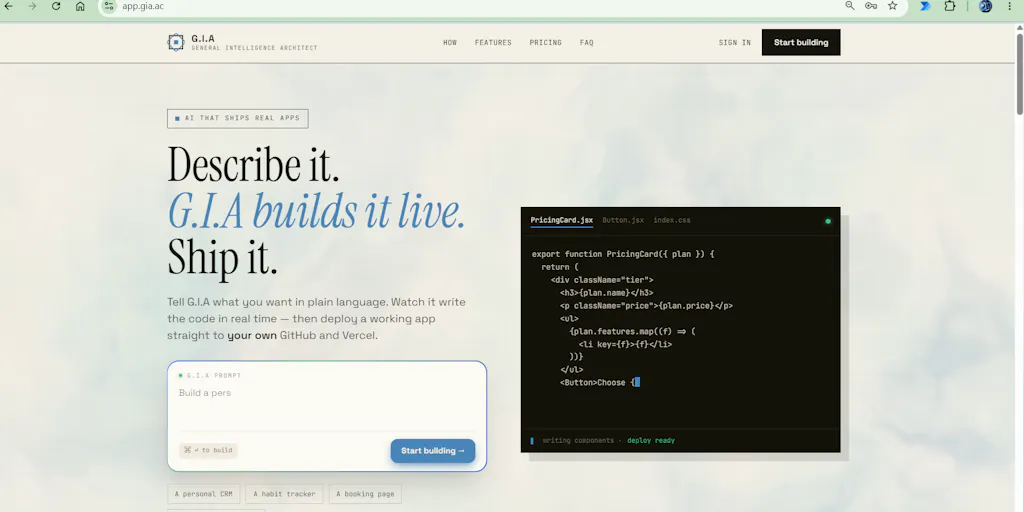Click the browser forward arrow
Image resolution: width=1024 pixels, height=512 pixels.
tap(32, 6)
